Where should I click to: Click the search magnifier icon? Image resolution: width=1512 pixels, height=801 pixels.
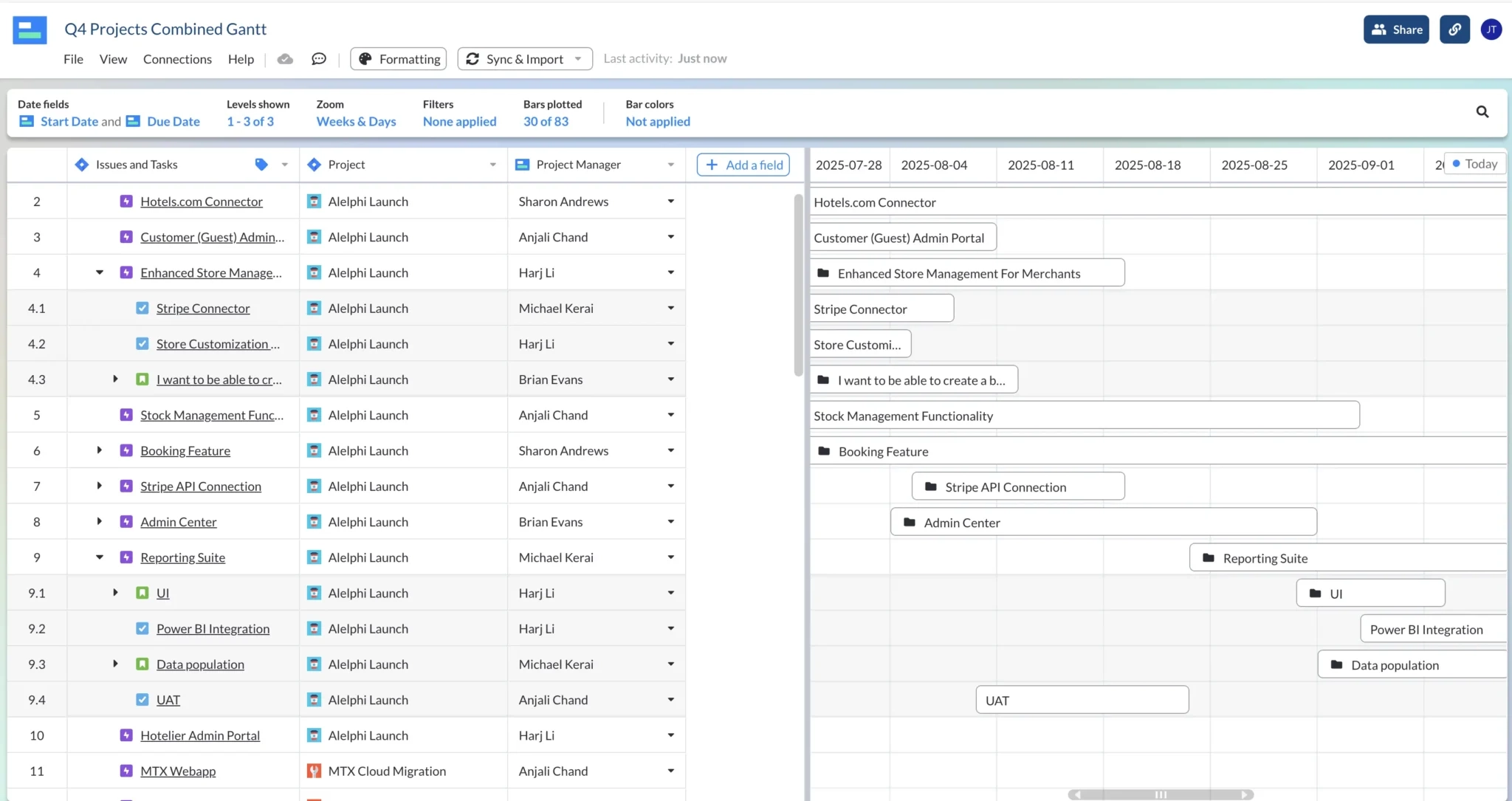1482,111
